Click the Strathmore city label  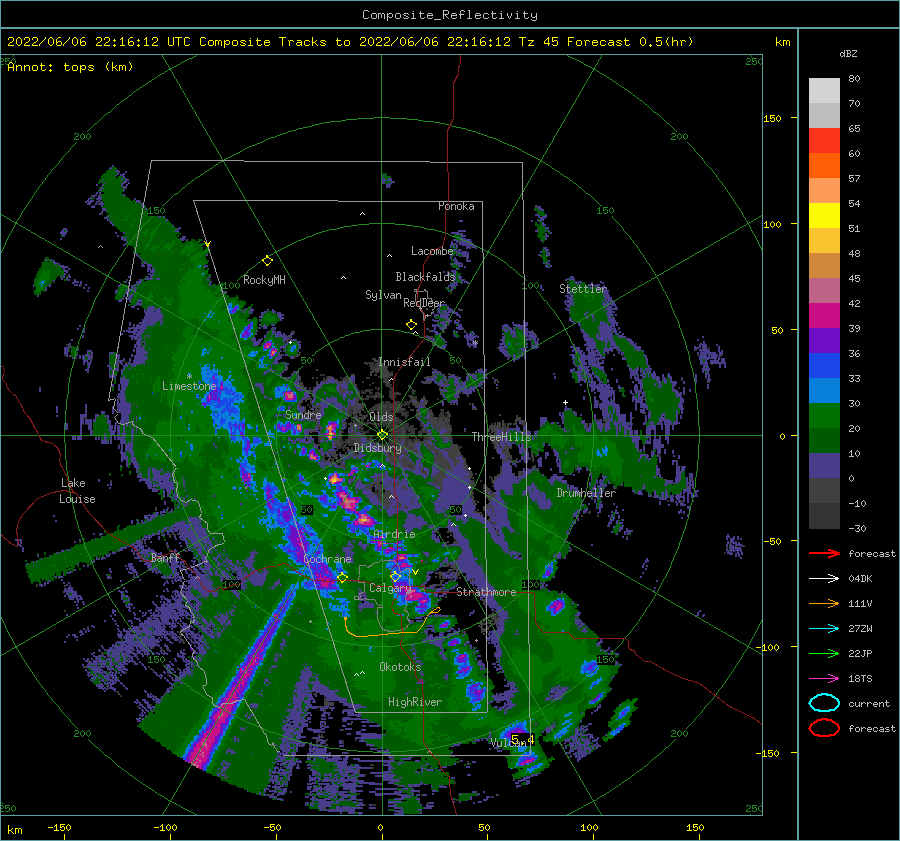point(486,592)
